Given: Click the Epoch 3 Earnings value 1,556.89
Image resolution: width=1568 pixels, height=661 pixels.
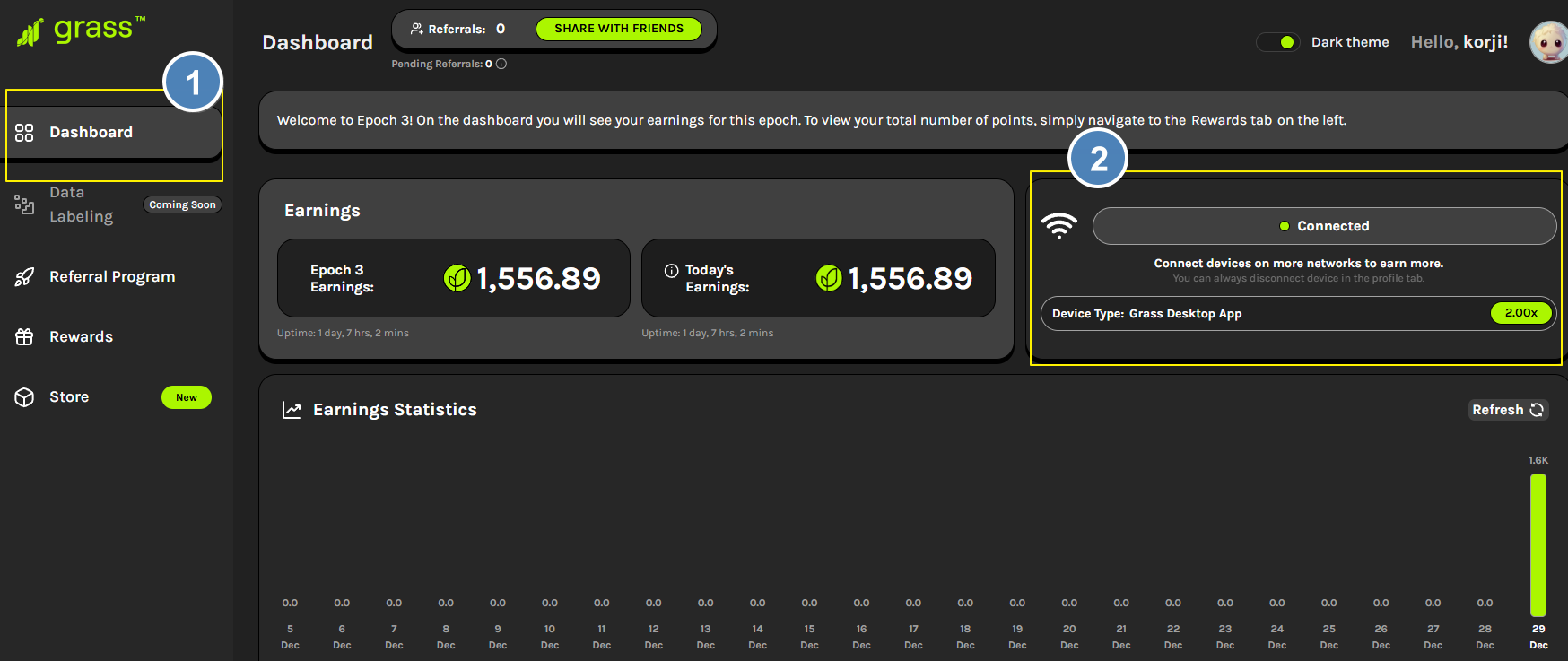Looking at the screenshot, I should pos(538,279).
